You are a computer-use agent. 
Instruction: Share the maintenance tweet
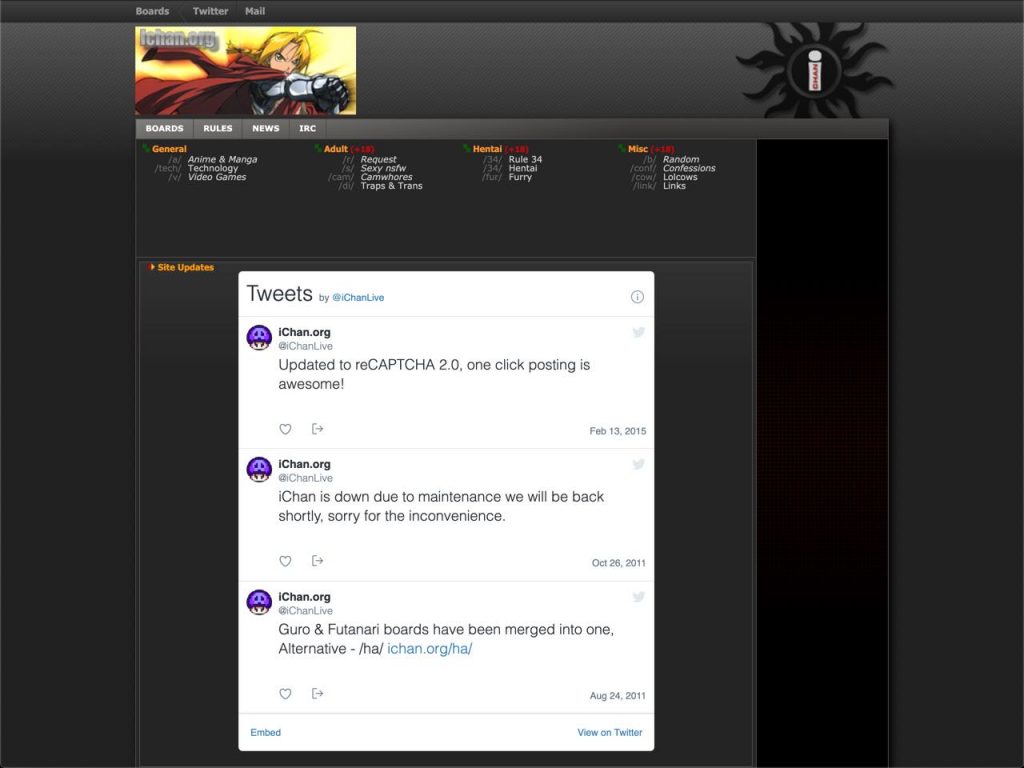pyautogui.click(x=317, y=561)
